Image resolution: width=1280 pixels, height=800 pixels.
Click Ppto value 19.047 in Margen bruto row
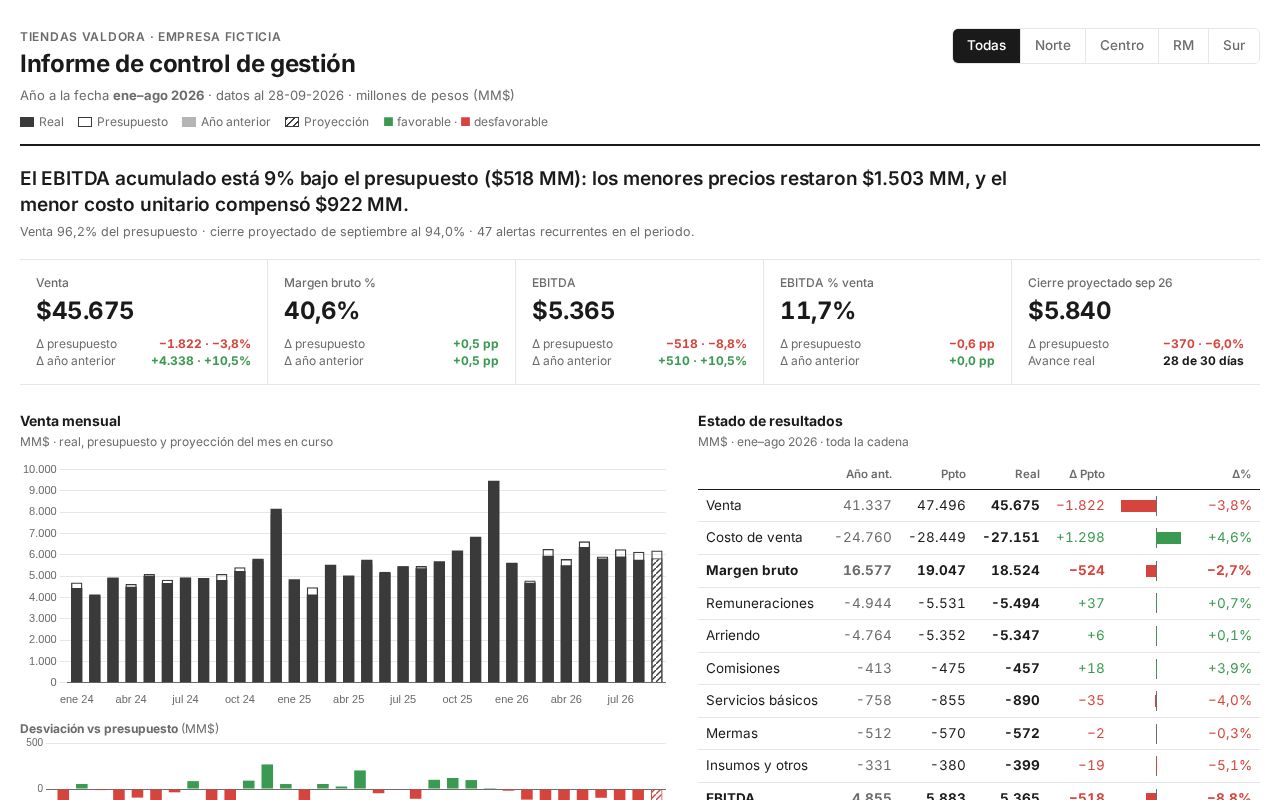[x=941, y=571]
